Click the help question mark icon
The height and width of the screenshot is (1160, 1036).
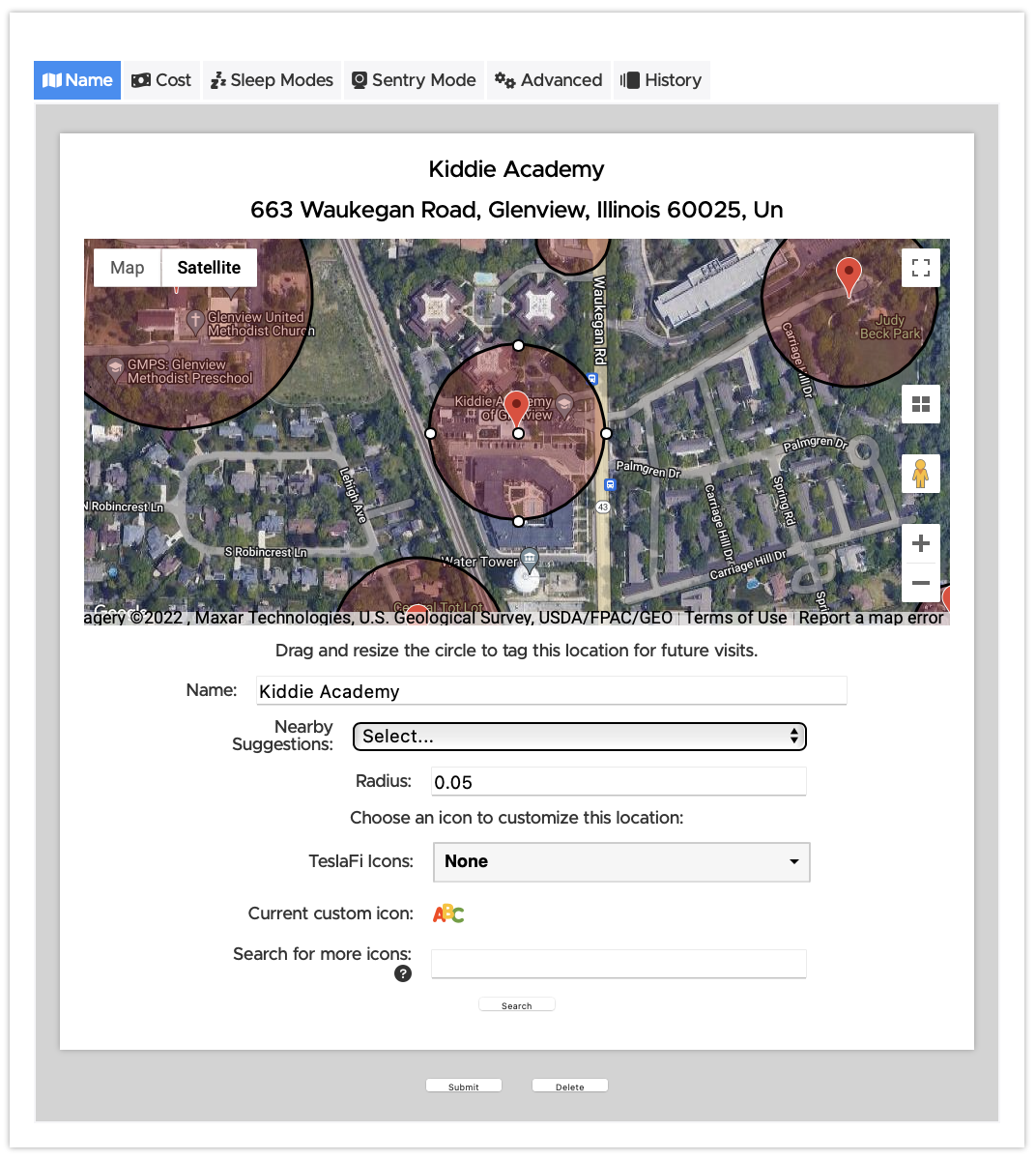[x=403, y=973]
